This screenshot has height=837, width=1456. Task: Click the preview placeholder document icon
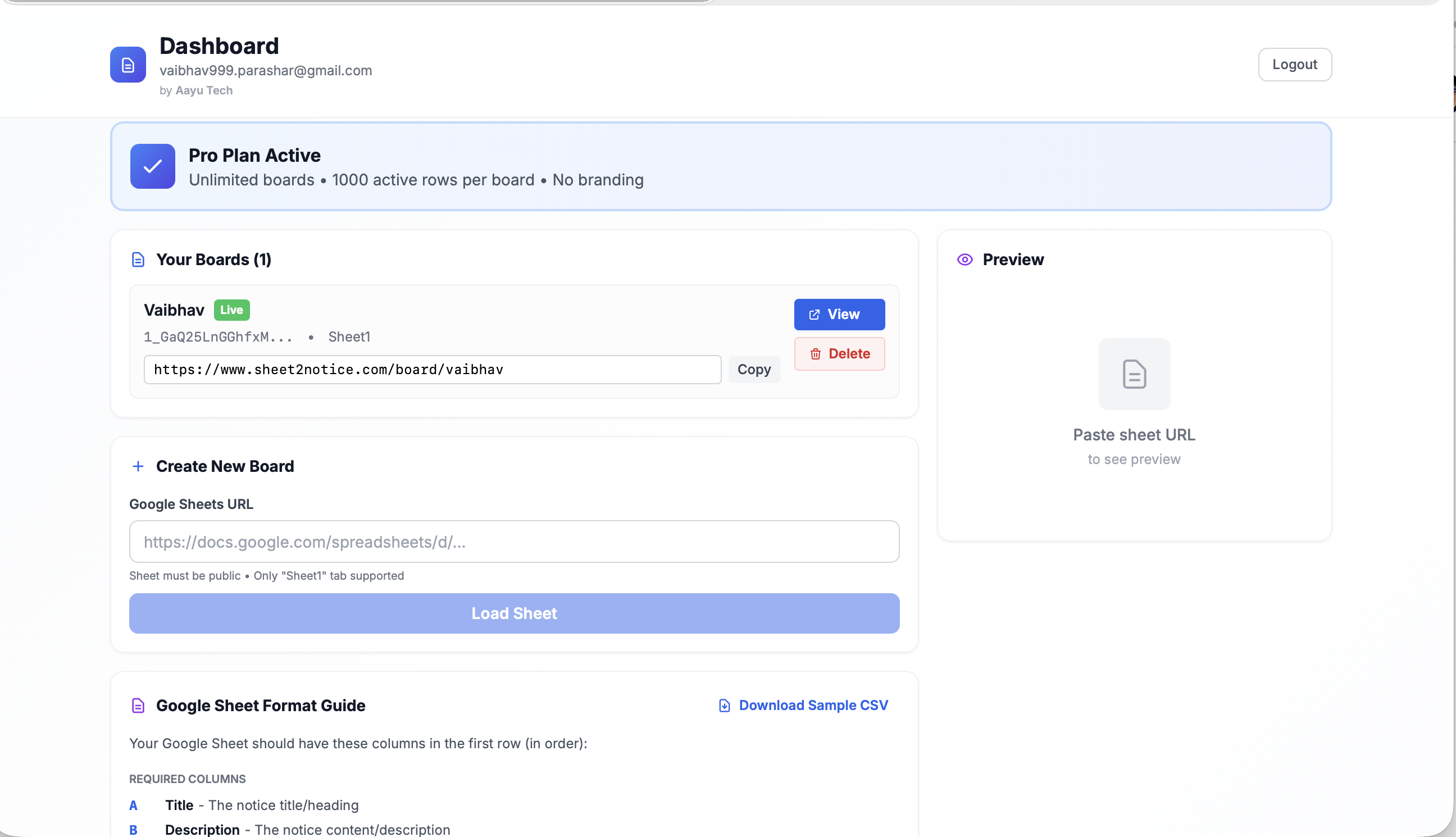(1134, 374)
